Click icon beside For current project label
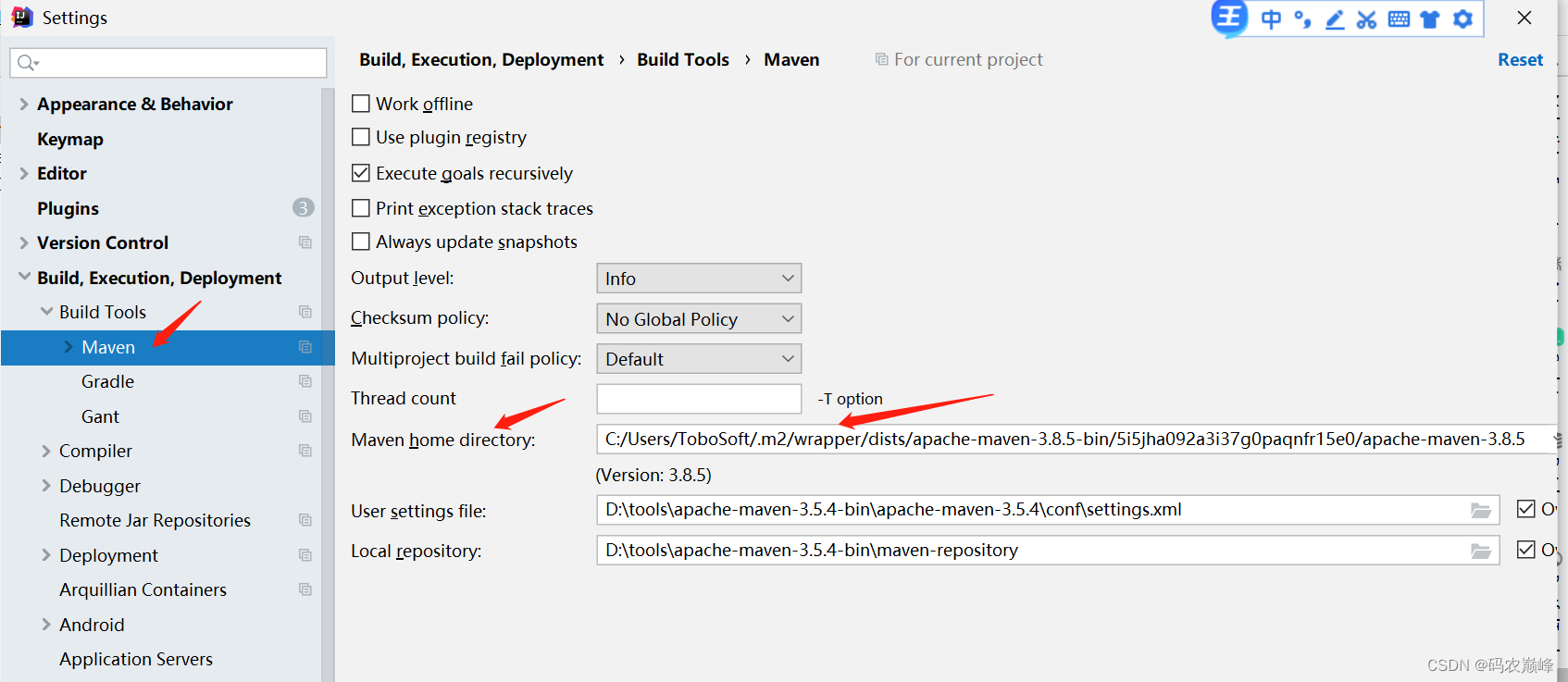The image size is (1568, 682). 881,59
